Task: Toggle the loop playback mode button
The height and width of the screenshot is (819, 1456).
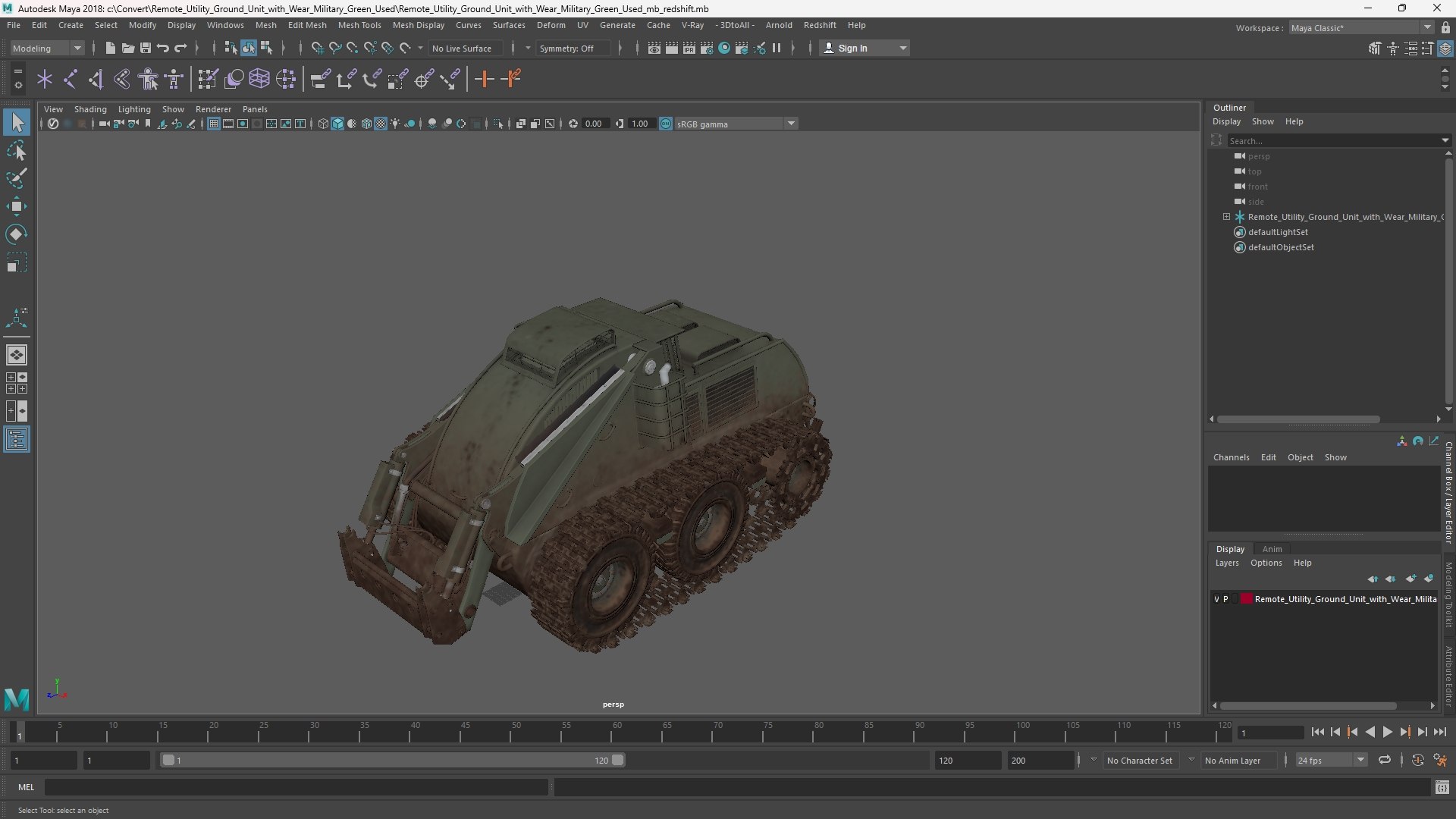Action: click(1384, 760)
